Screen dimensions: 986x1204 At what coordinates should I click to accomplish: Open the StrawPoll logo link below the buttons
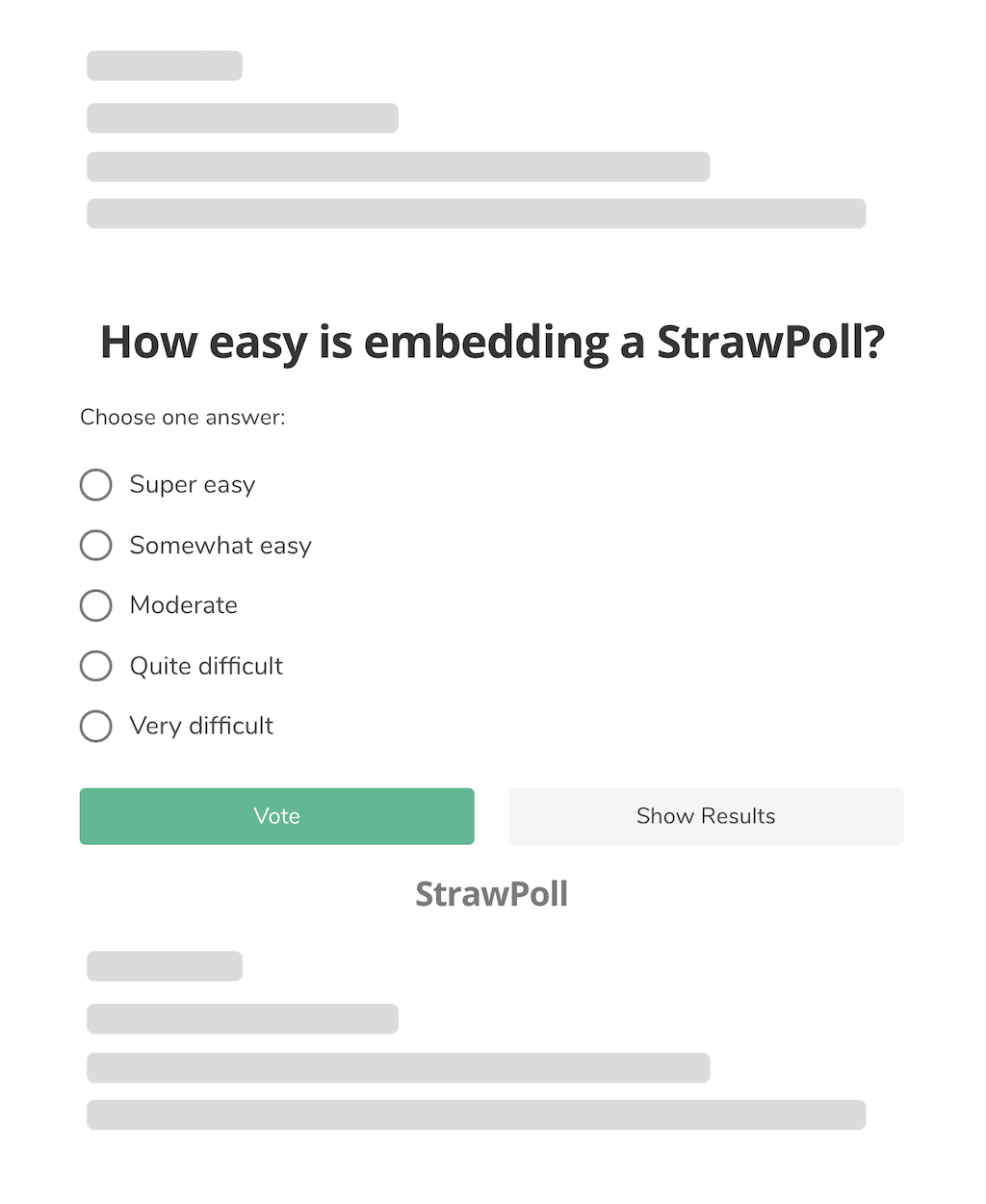(x=492, y=894)
